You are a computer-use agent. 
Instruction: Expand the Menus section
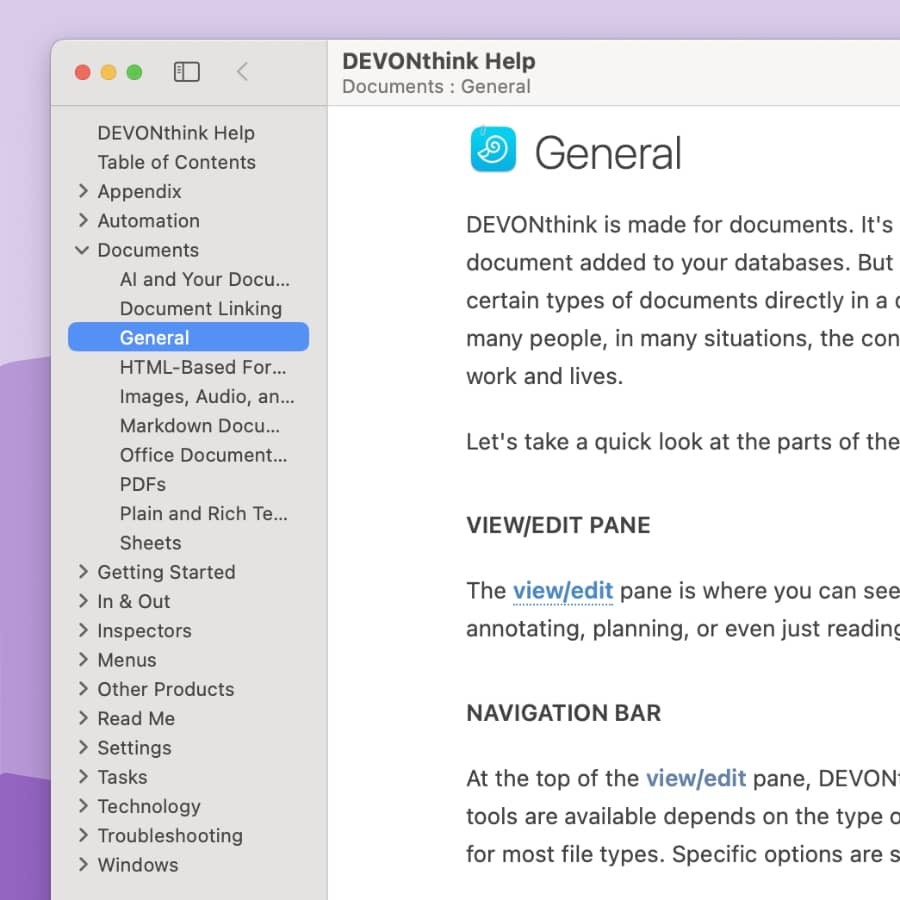83,660
